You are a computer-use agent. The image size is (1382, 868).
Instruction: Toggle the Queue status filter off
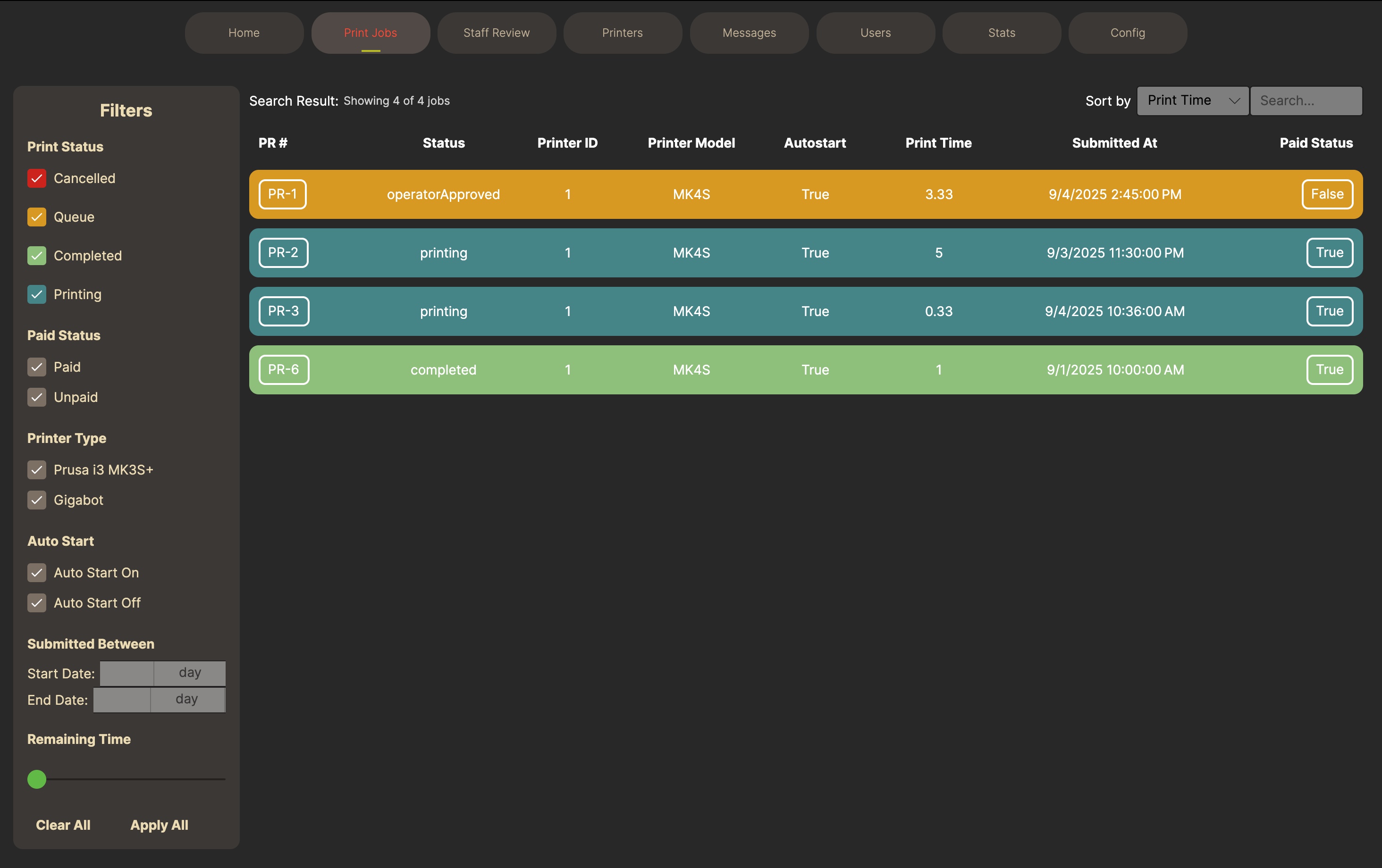pos(37,217)
